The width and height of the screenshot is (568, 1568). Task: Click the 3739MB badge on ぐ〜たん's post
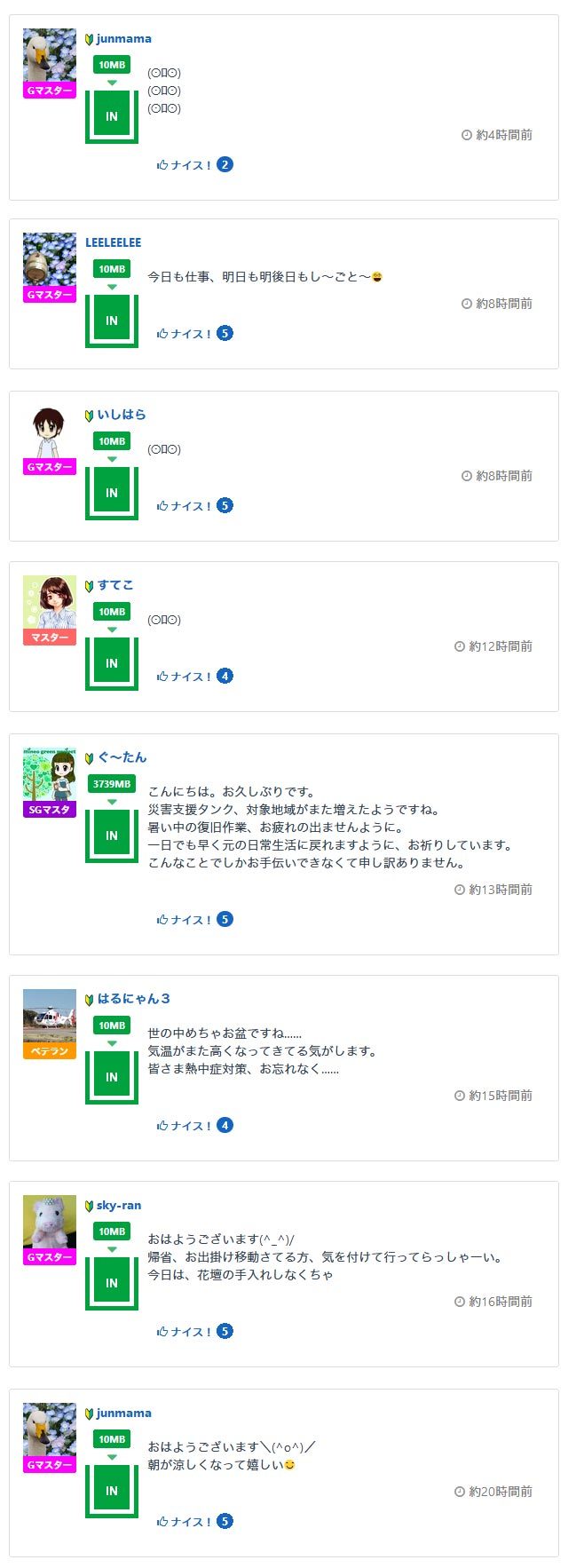[x=112, y=784]
